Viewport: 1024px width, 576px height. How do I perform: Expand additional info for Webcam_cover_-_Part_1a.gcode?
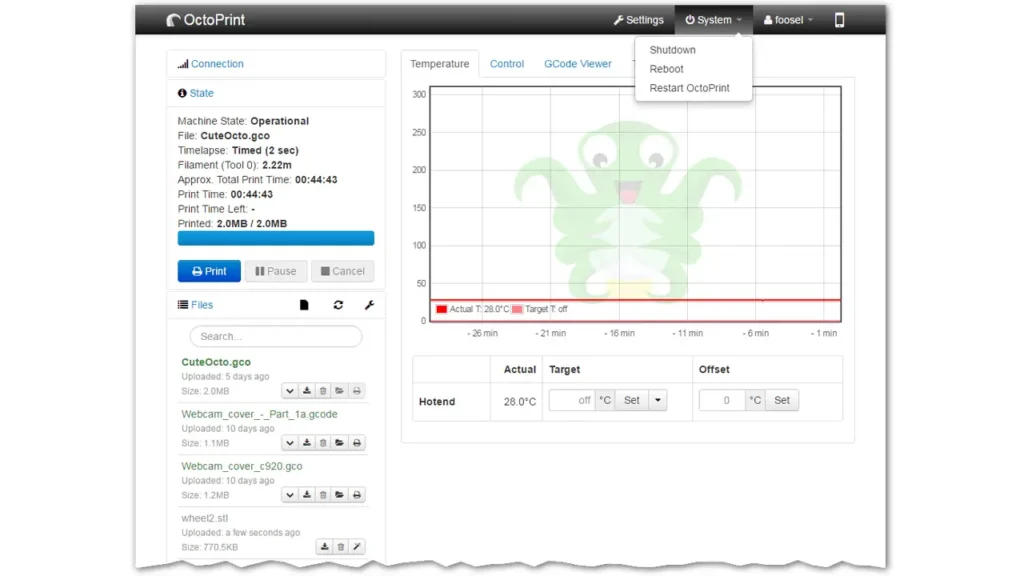click(x=289, y=443)
